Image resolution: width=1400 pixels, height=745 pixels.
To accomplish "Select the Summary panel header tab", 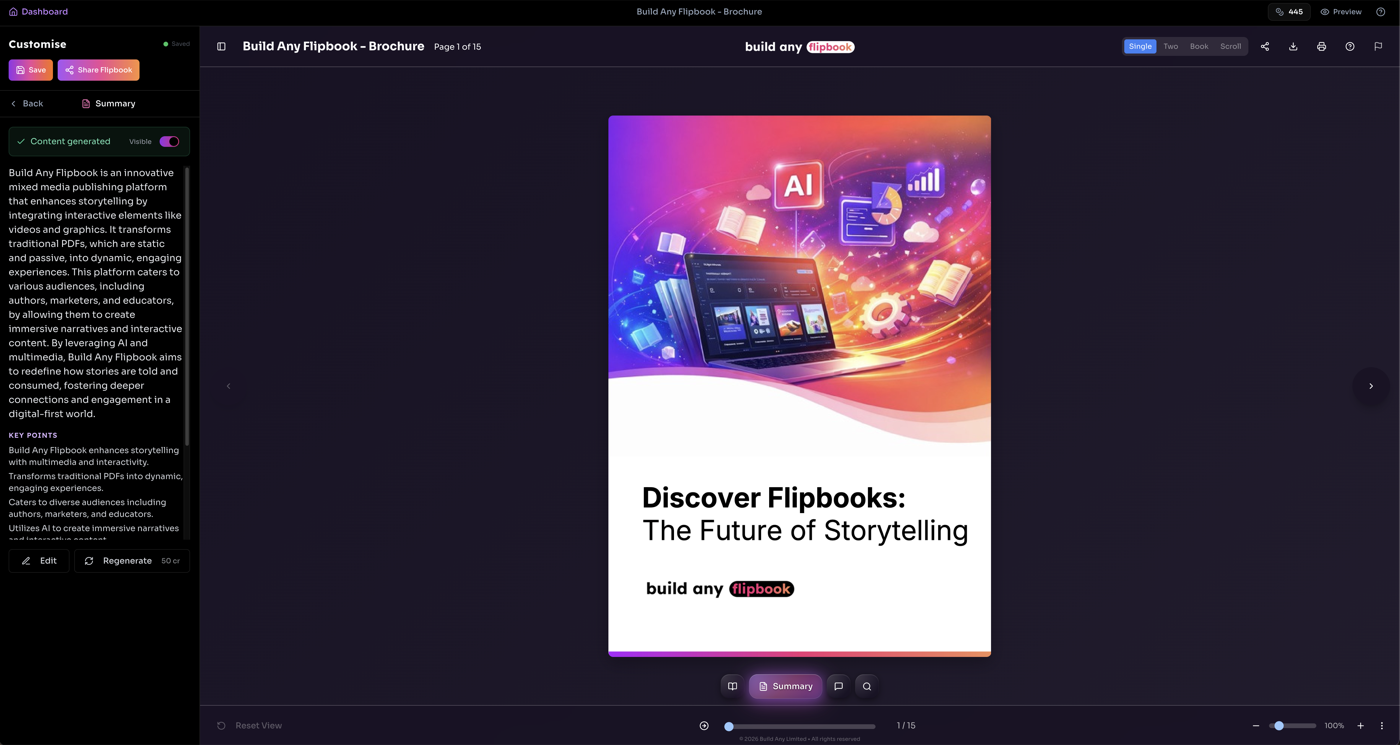I will click(x=108, y=104).
